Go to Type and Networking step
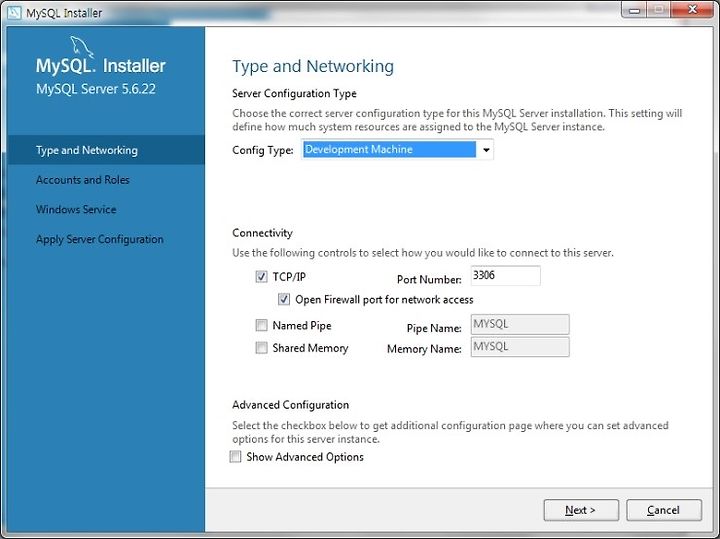 [x=106, y=150]
